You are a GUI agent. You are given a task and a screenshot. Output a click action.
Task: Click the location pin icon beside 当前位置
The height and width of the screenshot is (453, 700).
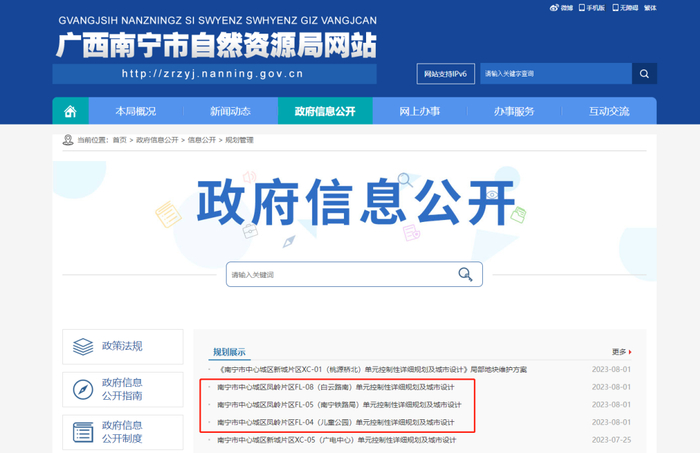[68, 140]
